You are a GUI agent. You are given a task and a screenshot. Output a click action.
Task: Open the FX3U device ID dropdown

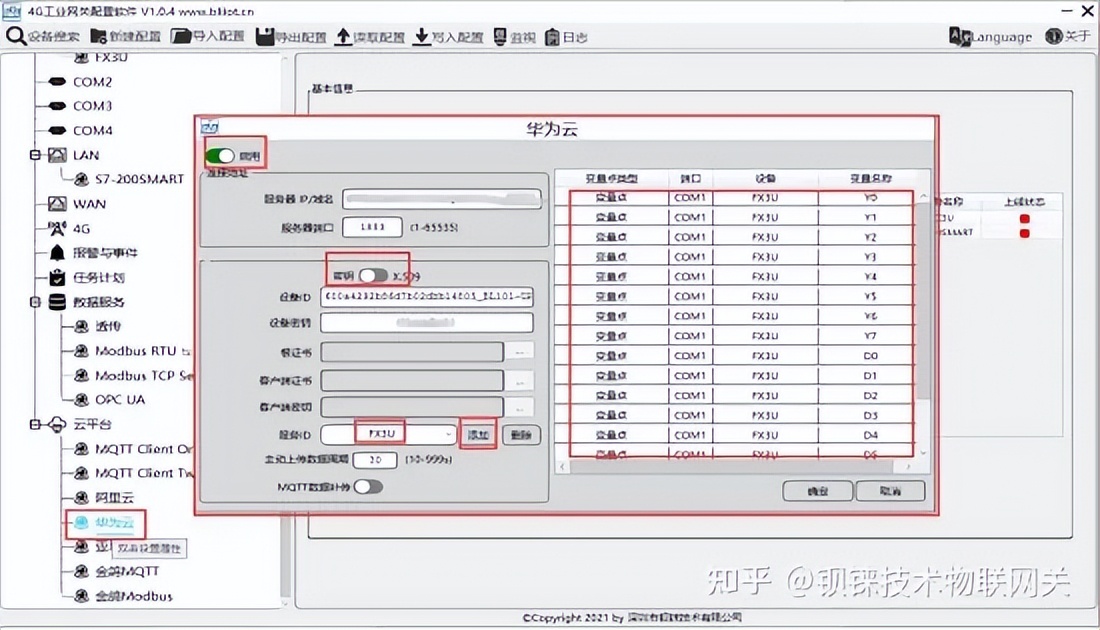[448, 434]
